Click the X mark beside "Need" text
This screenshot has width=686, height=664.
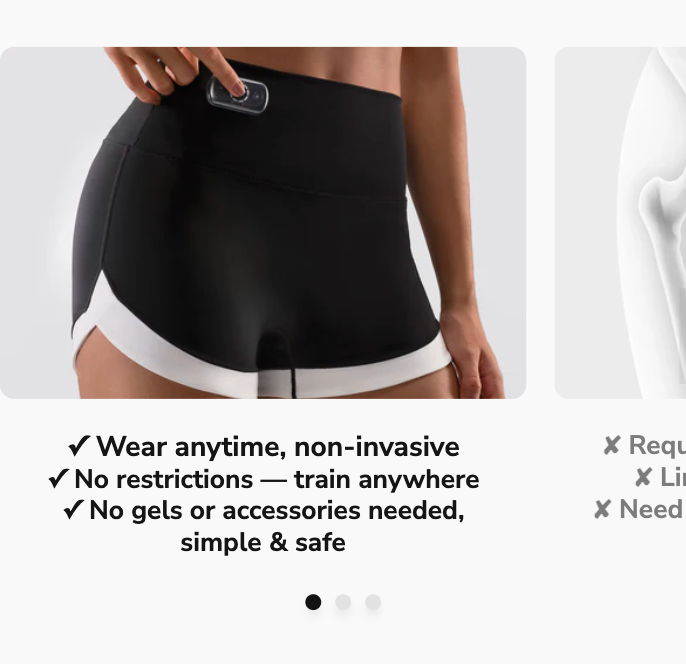coord(602,509)
